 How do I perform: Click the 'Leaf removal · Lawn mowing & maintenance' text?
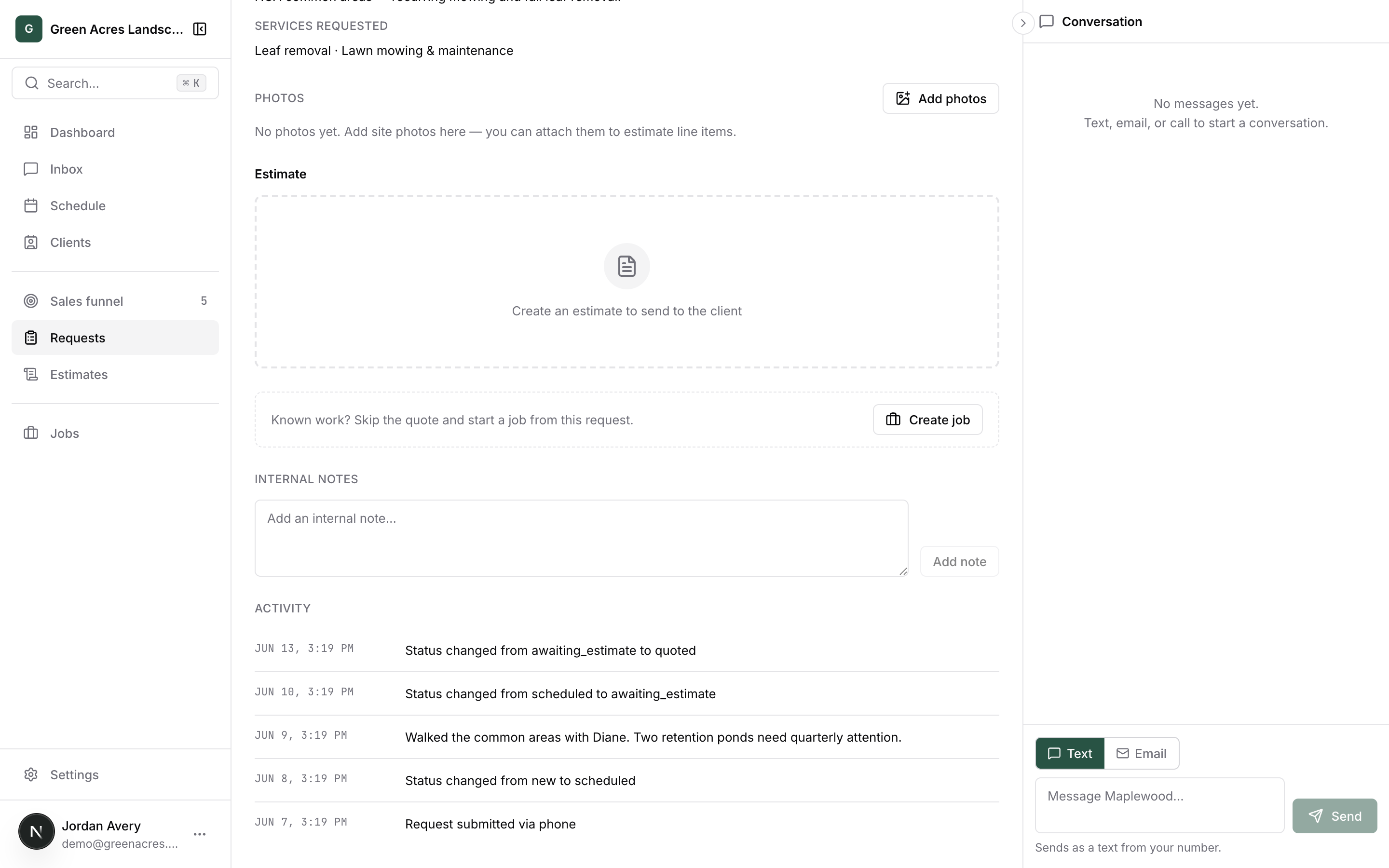384,51
